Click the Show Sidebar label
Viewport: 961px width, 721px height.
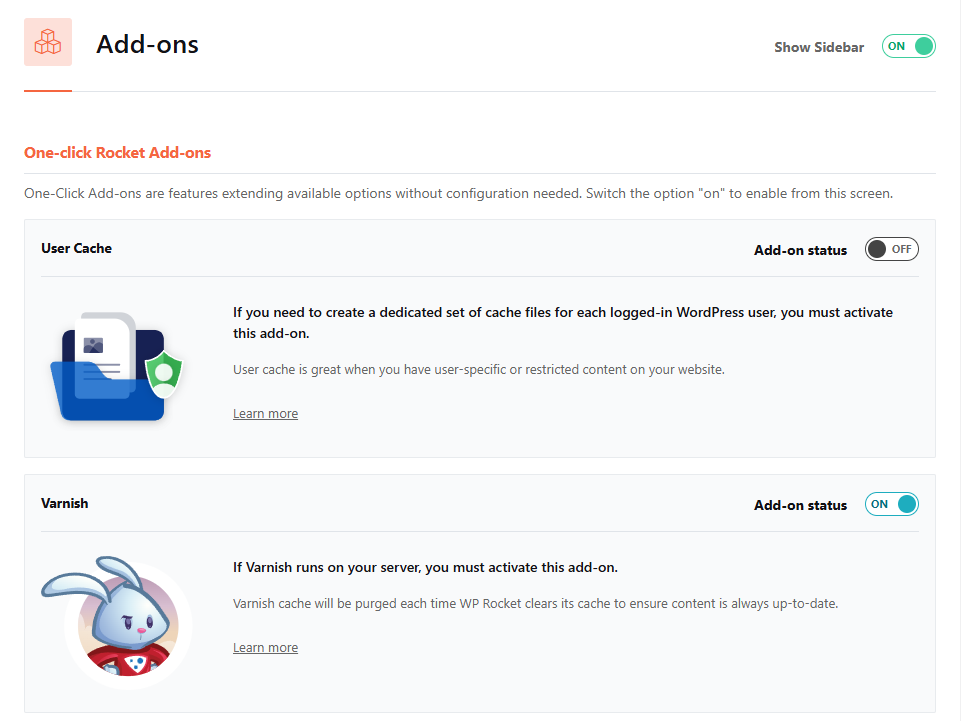pyautogui.click(x=818, y=47)
